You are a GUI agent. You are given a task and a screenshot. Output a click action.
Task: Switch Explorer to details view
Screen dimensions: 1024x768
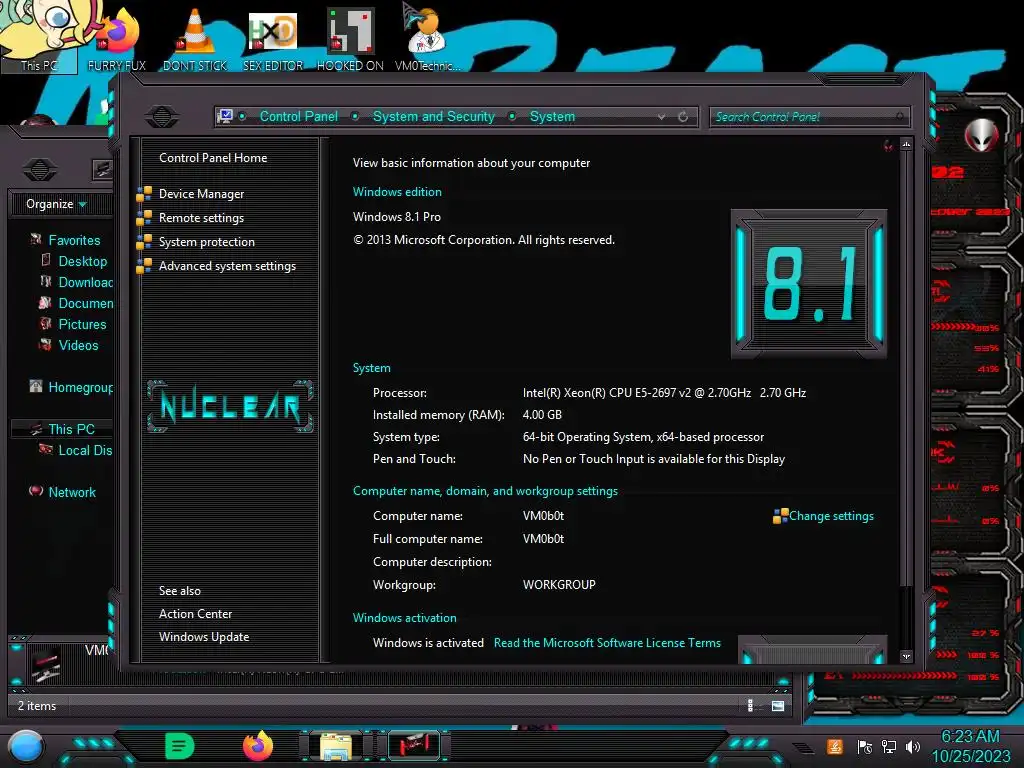750,705
